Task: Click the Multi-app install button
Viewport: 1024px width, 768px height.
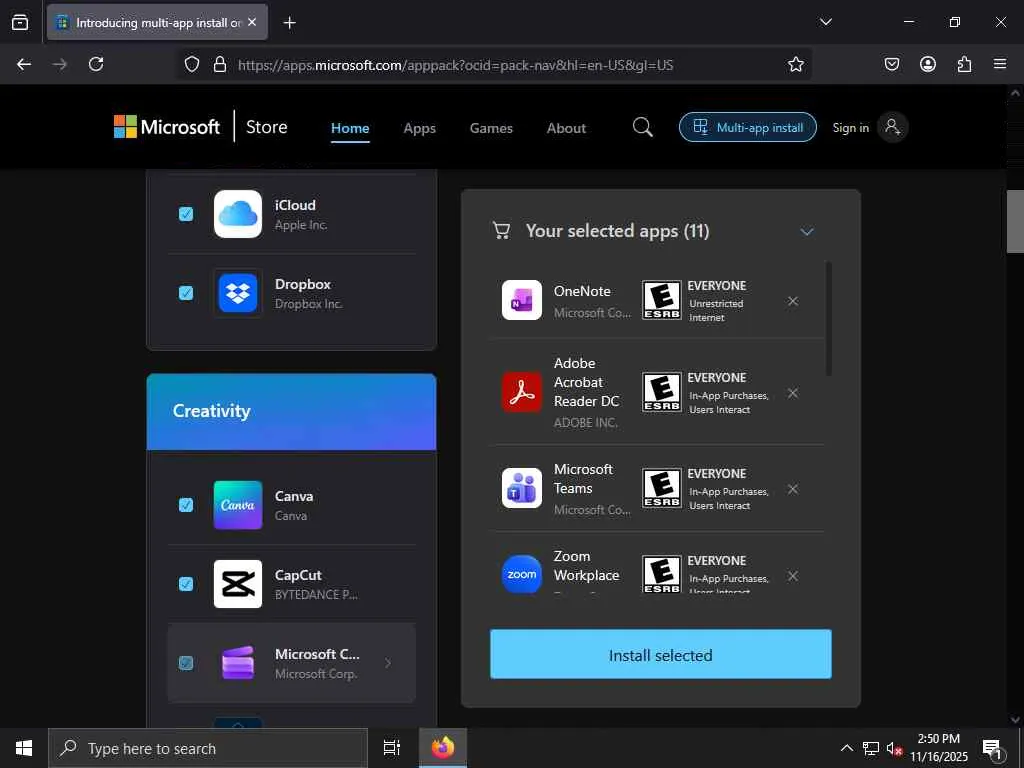Action: pos(748,127)
